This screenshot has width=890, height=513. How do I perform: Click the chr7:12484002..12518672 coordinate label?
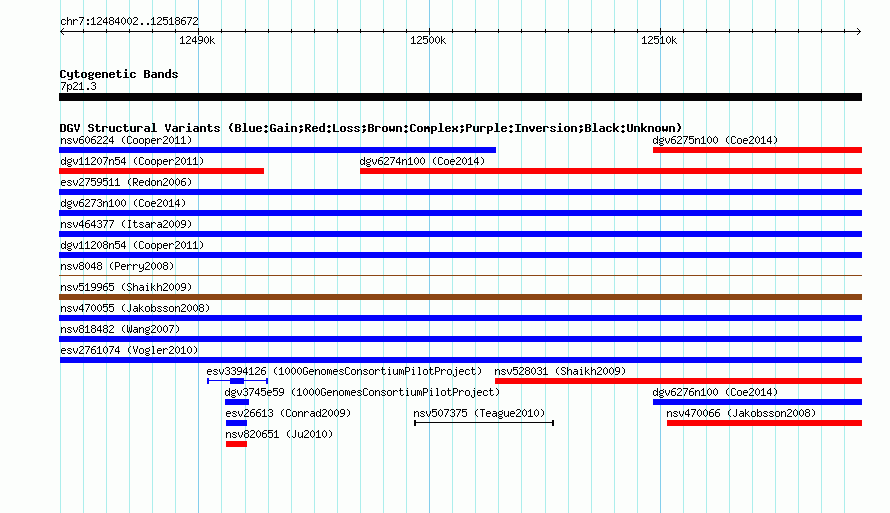coord(129,21)
